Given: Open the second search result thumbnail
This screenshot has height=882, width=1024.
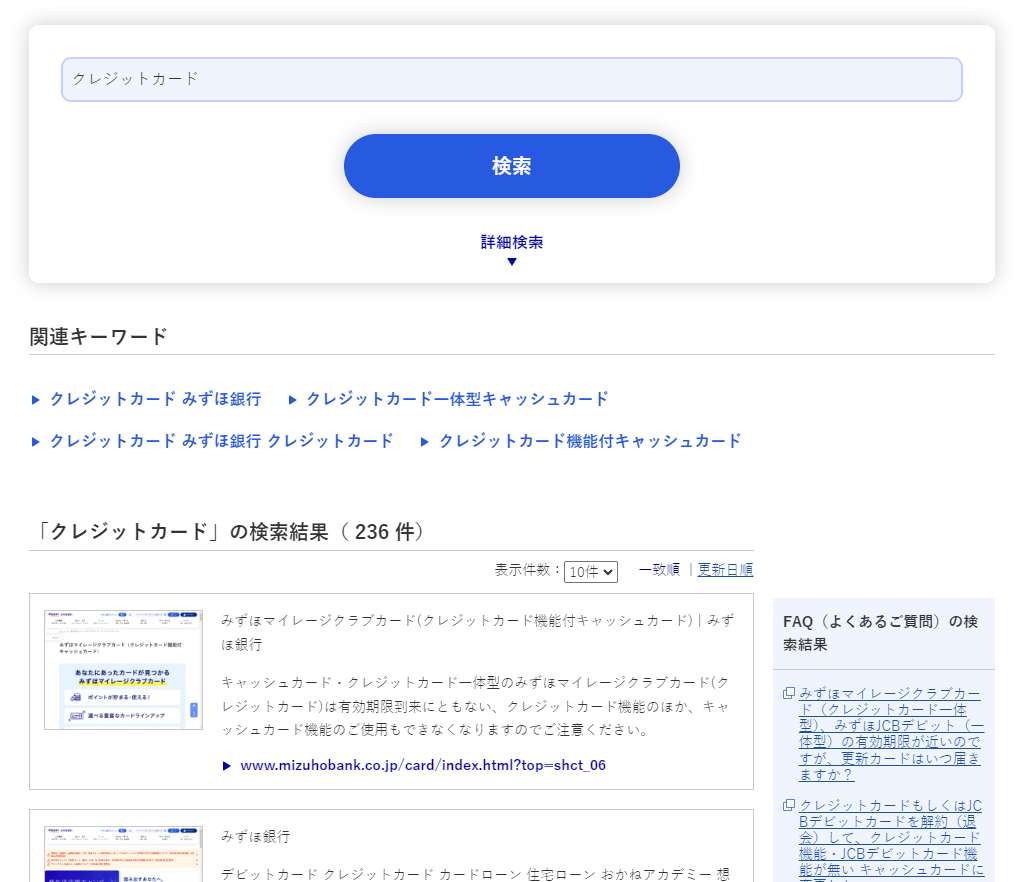Looking at the screenshot, I should (x=123, y=854).
